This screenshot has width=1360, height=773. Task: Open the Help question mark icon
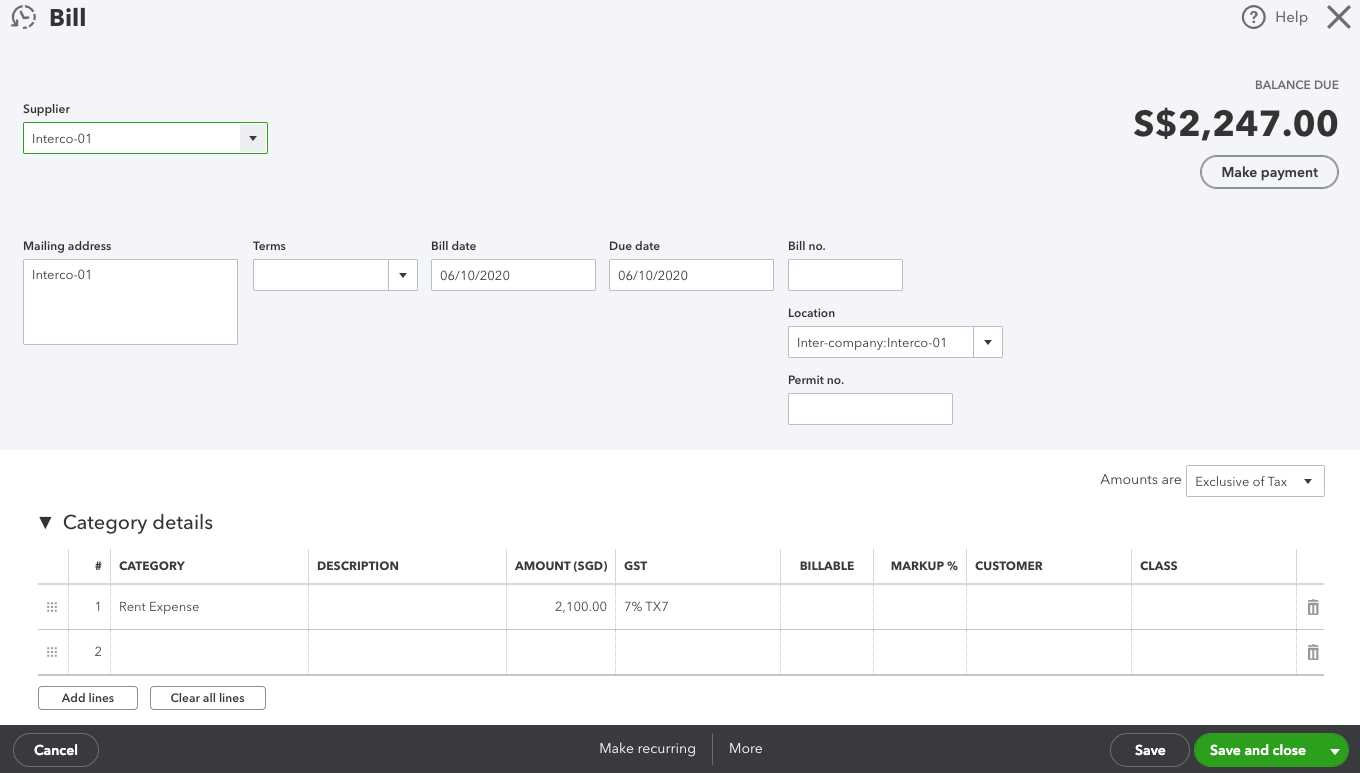pyautogui.click(x=1254, y=17)
